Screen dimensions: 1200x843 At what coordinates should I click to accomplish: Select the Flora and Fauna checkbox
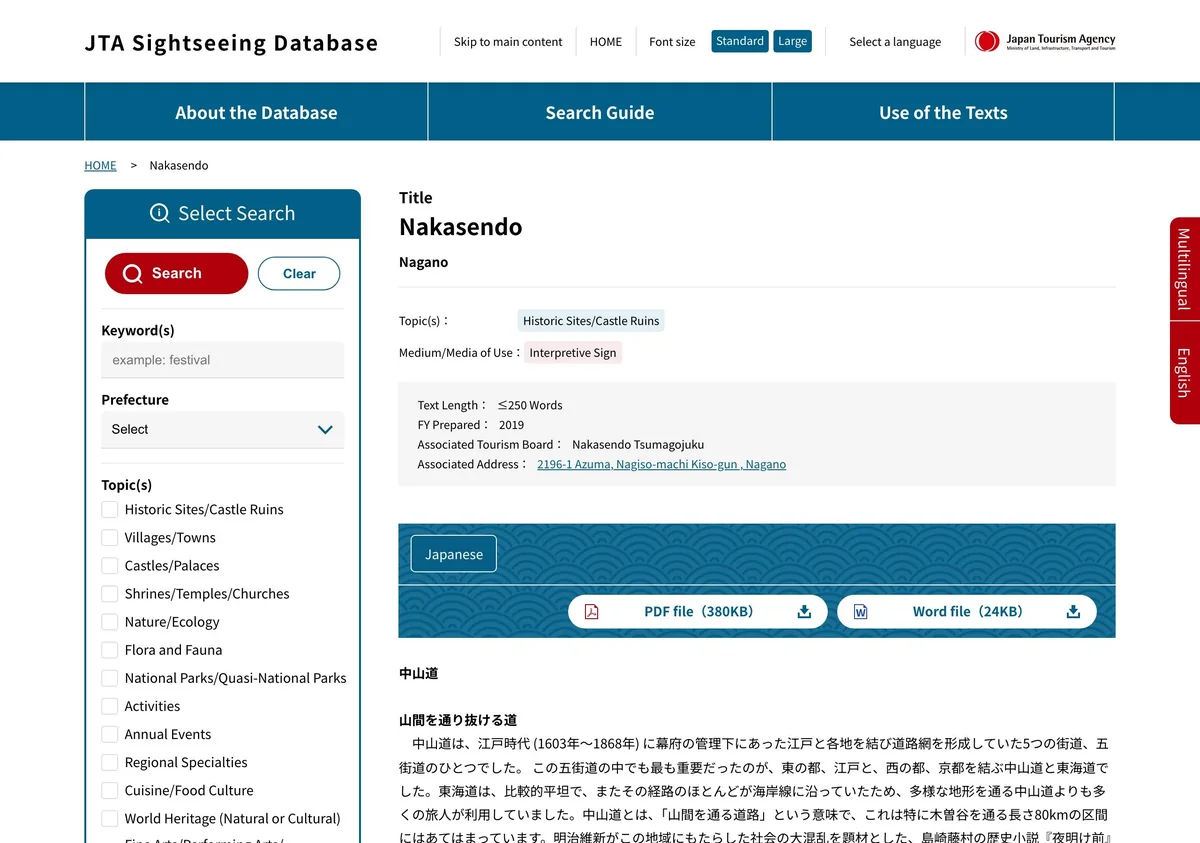click(x=110, y=649)
